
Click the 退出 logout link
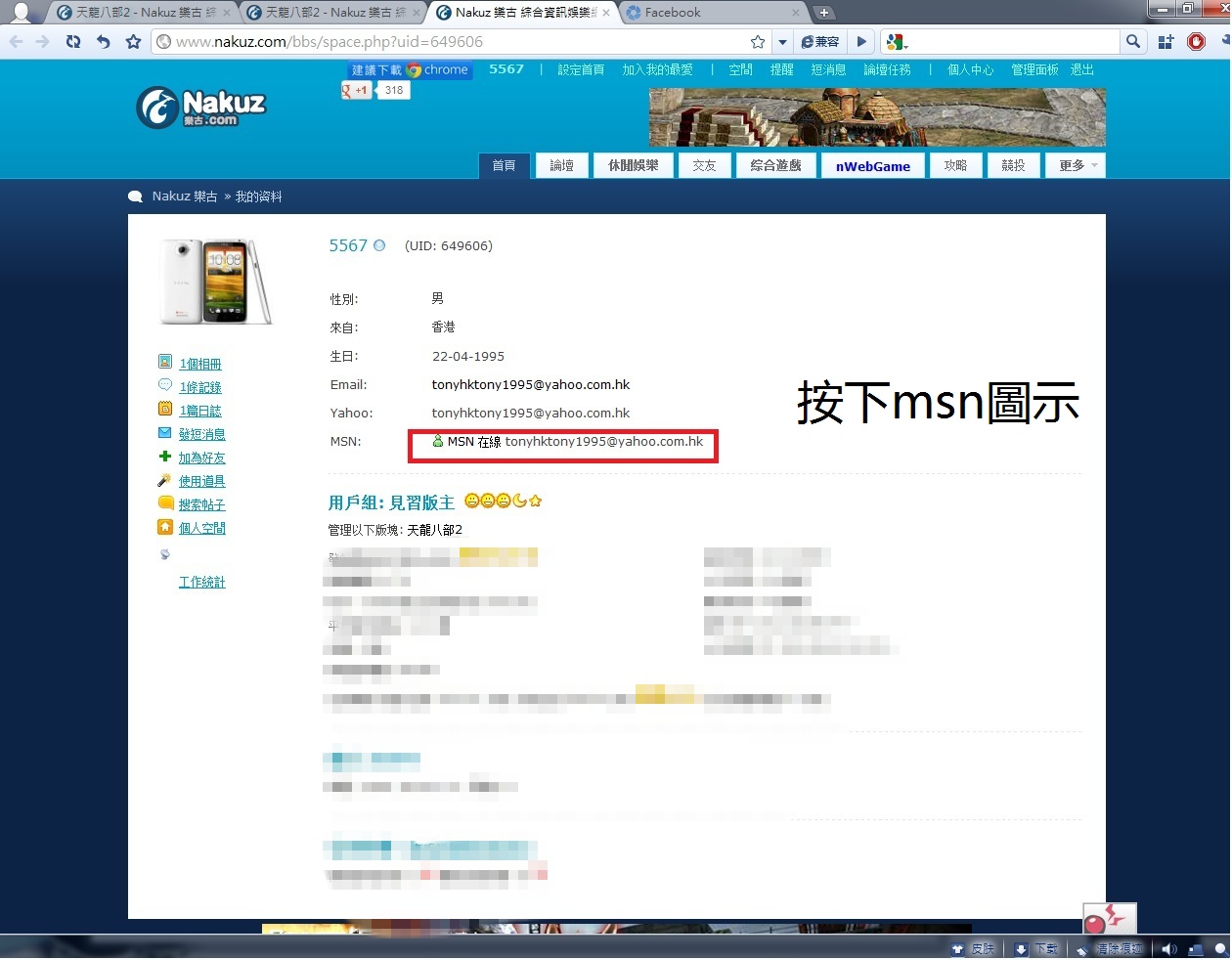pyautogui.click(x=1081, y=70)
